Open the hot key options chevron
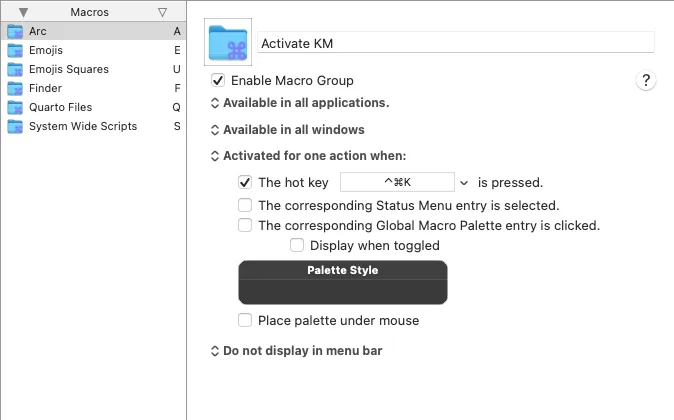This screenshot has height=420, width=674. point(464,183)
